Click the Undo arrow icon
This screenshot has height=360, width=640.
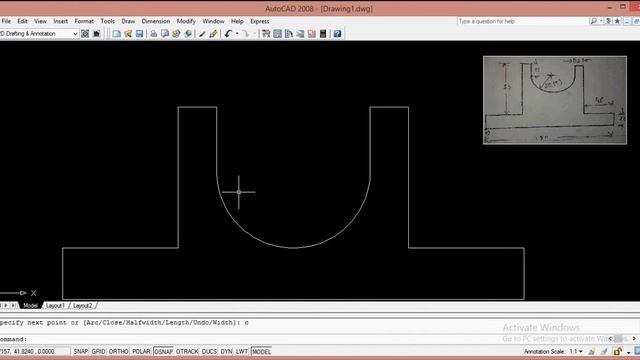click(x=228, y=34)
